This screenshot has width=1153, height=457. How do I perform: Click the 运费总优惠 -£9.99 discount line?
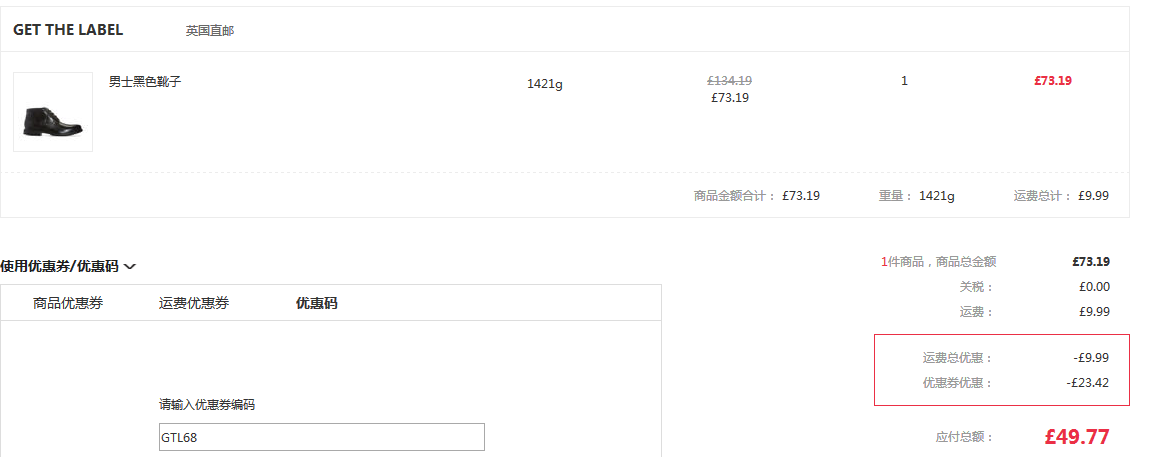[1090, 357]
